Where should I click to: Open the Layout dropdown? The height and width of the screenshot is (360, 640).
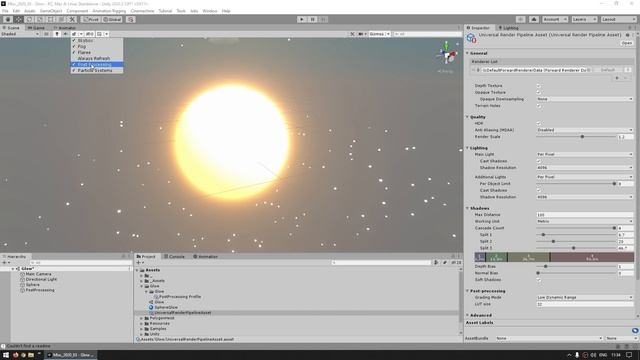point(618,19)
